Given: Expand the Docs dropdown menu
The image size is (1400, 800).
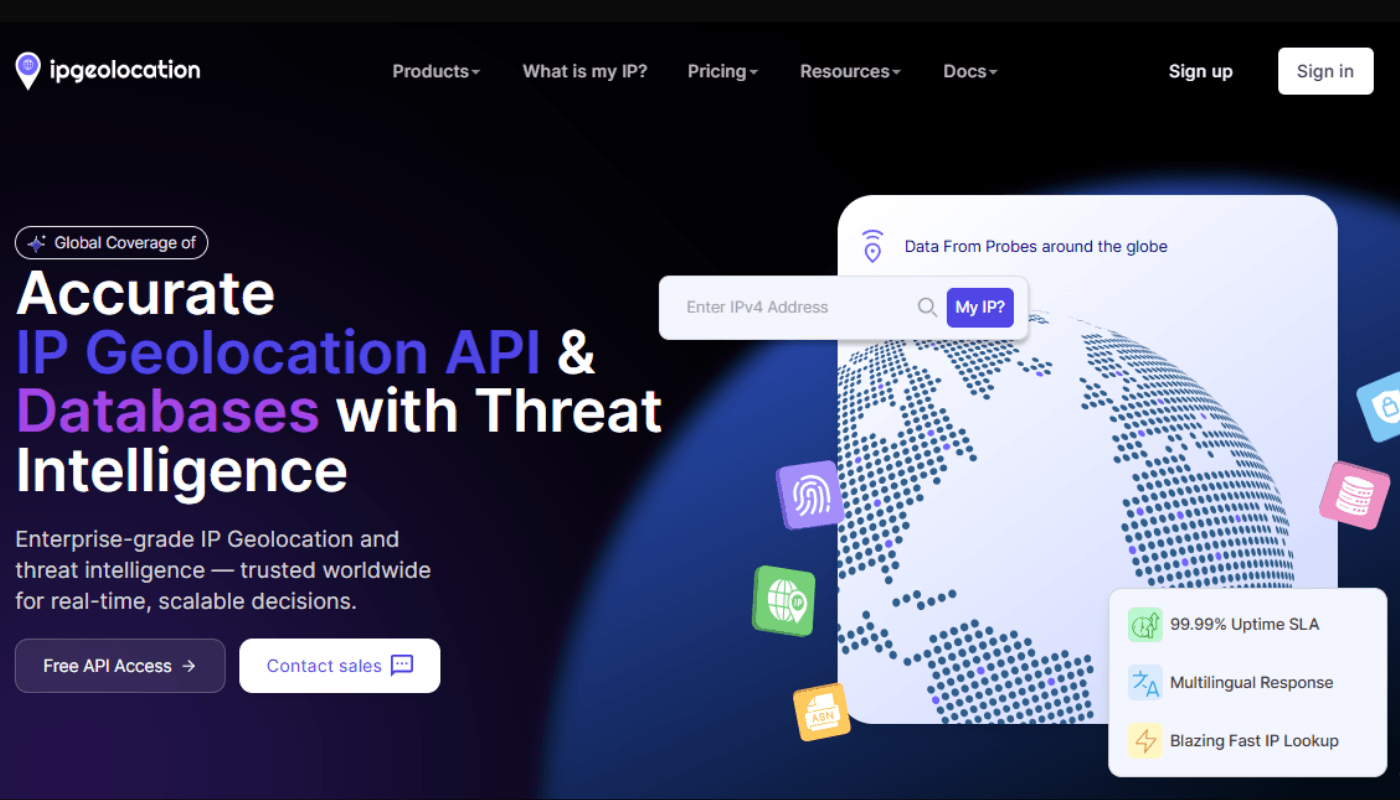Looking at the screenshot, I should pos(970,71).
